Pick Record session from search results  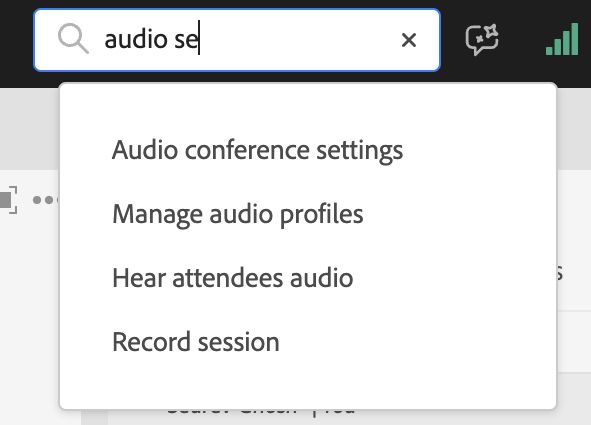(x=196, y=342)
